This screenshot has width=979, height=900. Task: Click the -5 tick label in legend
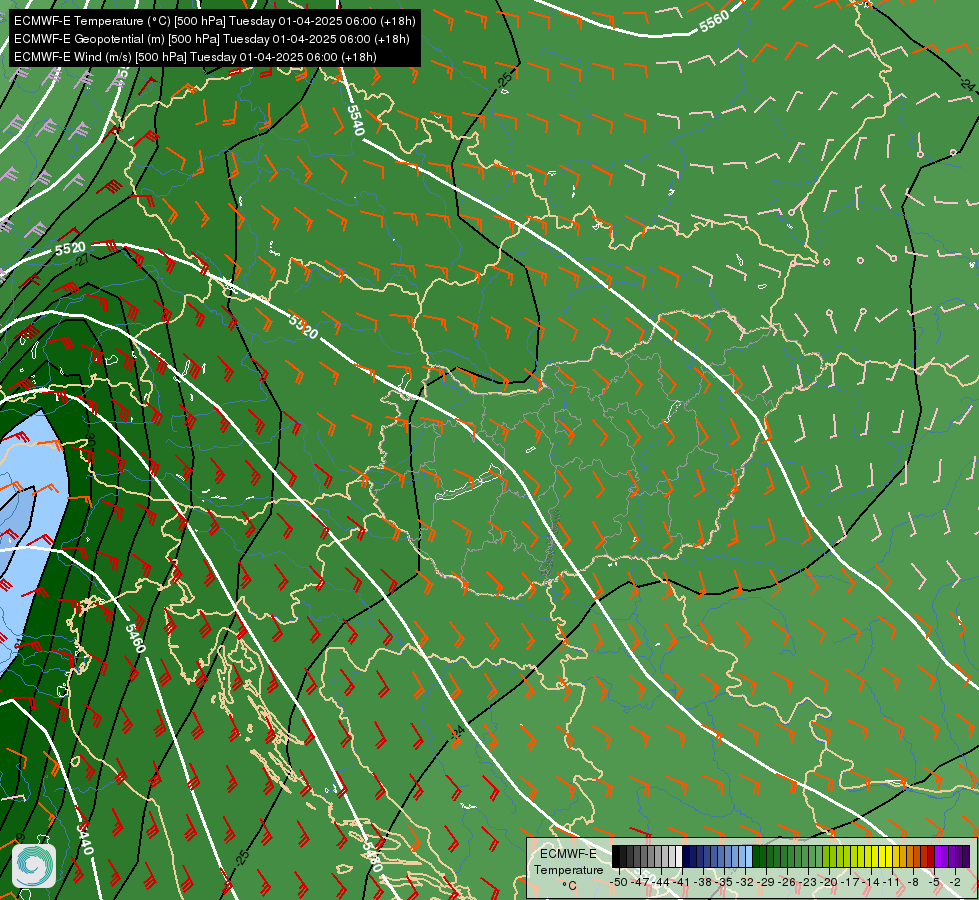coord(935,882)
